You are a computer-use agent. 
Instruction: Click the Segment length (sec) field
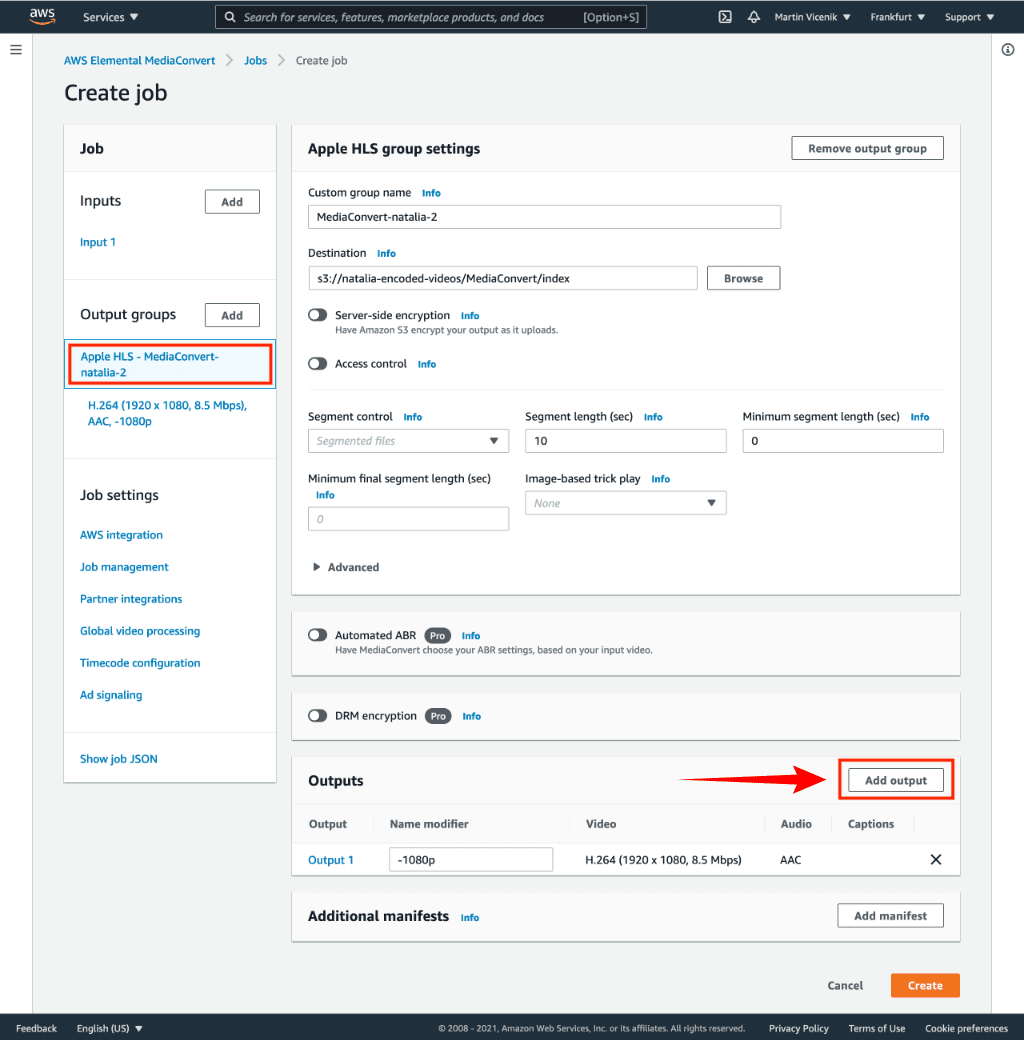(x=625, y=441)
